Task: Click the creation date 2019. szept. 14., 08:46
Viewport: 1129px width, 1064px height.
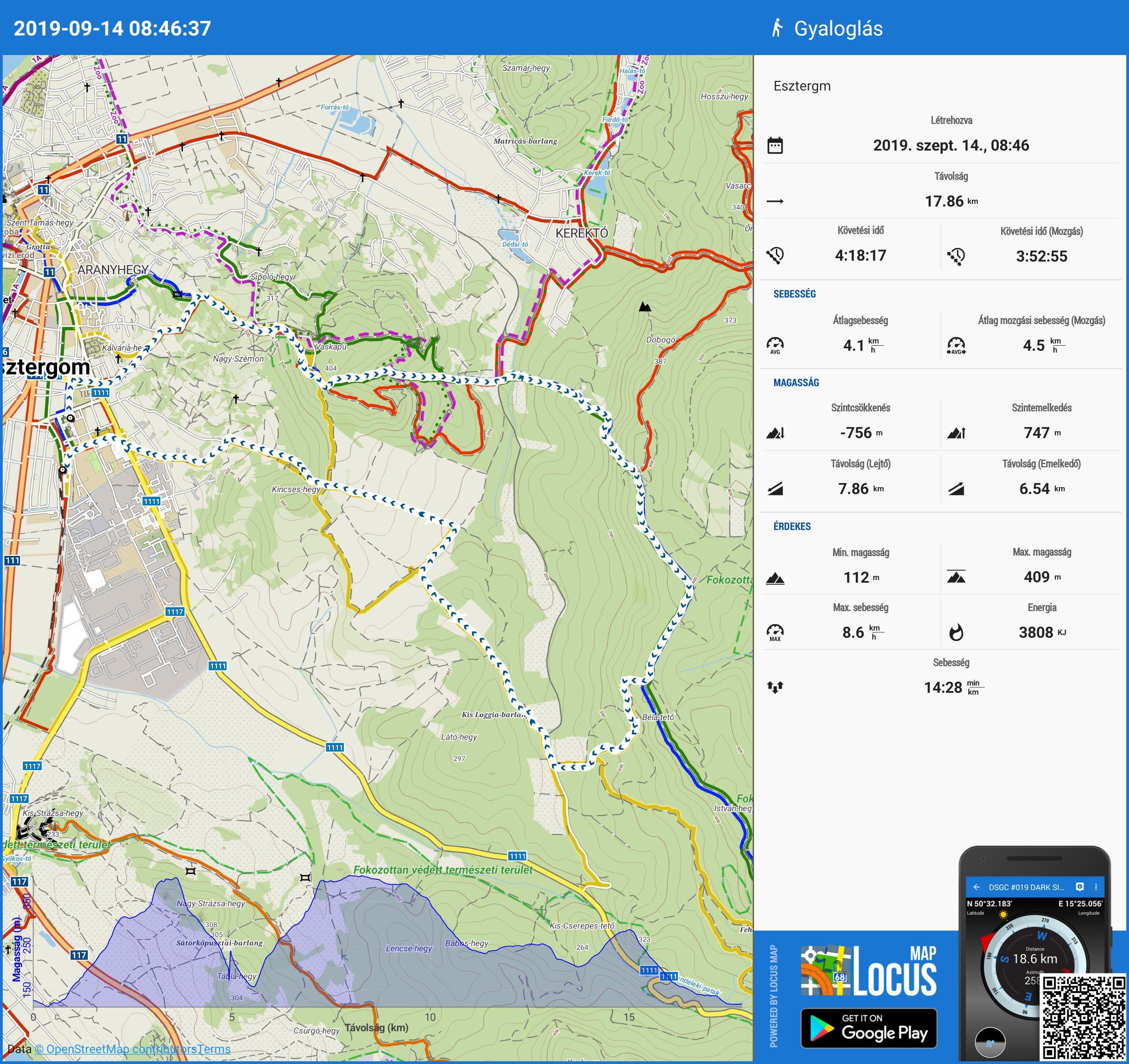Action: tap(951, 146)
